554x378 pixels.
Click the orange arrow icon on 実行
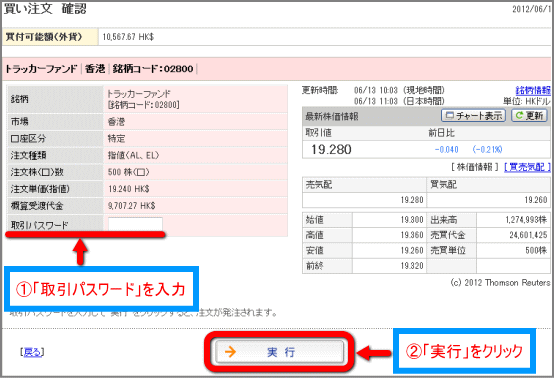pyautogui.click(x=230, y=352)
